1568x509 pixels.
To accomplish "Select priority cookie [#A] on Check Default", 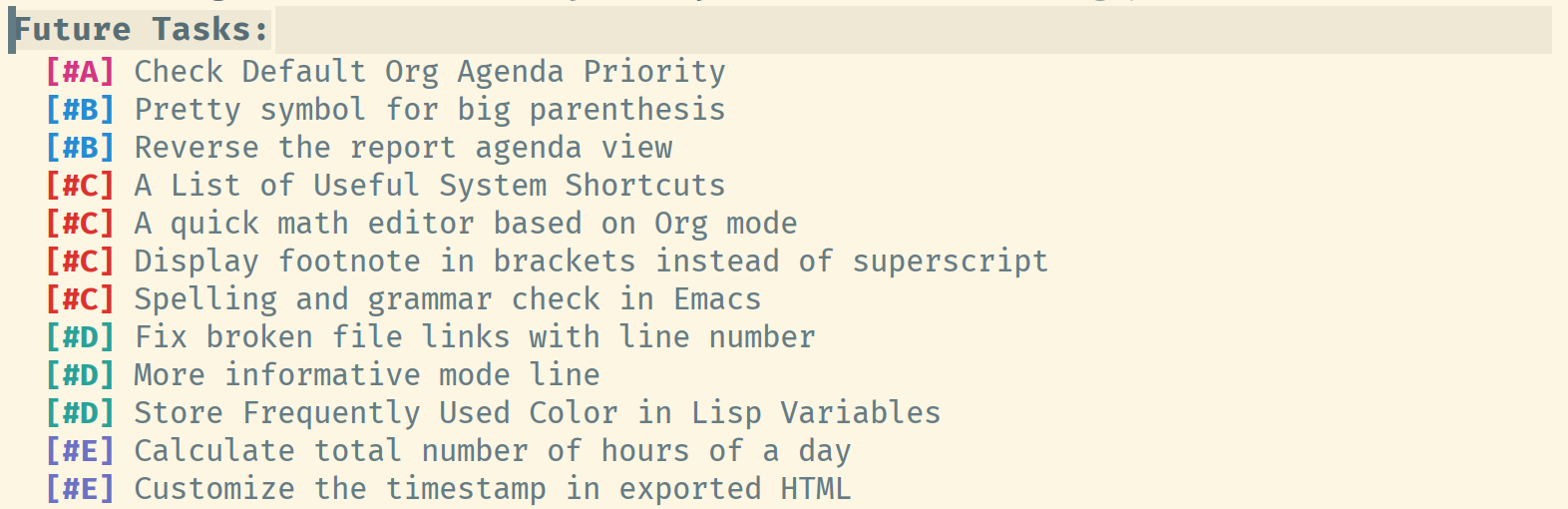I will click(81, 72).
